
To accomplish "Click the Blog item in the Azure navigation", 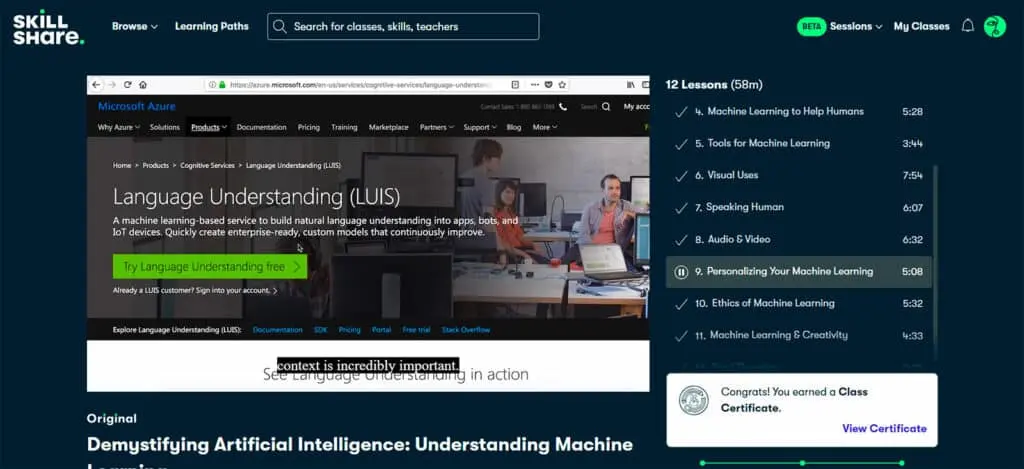I will [x=514, y=127].
